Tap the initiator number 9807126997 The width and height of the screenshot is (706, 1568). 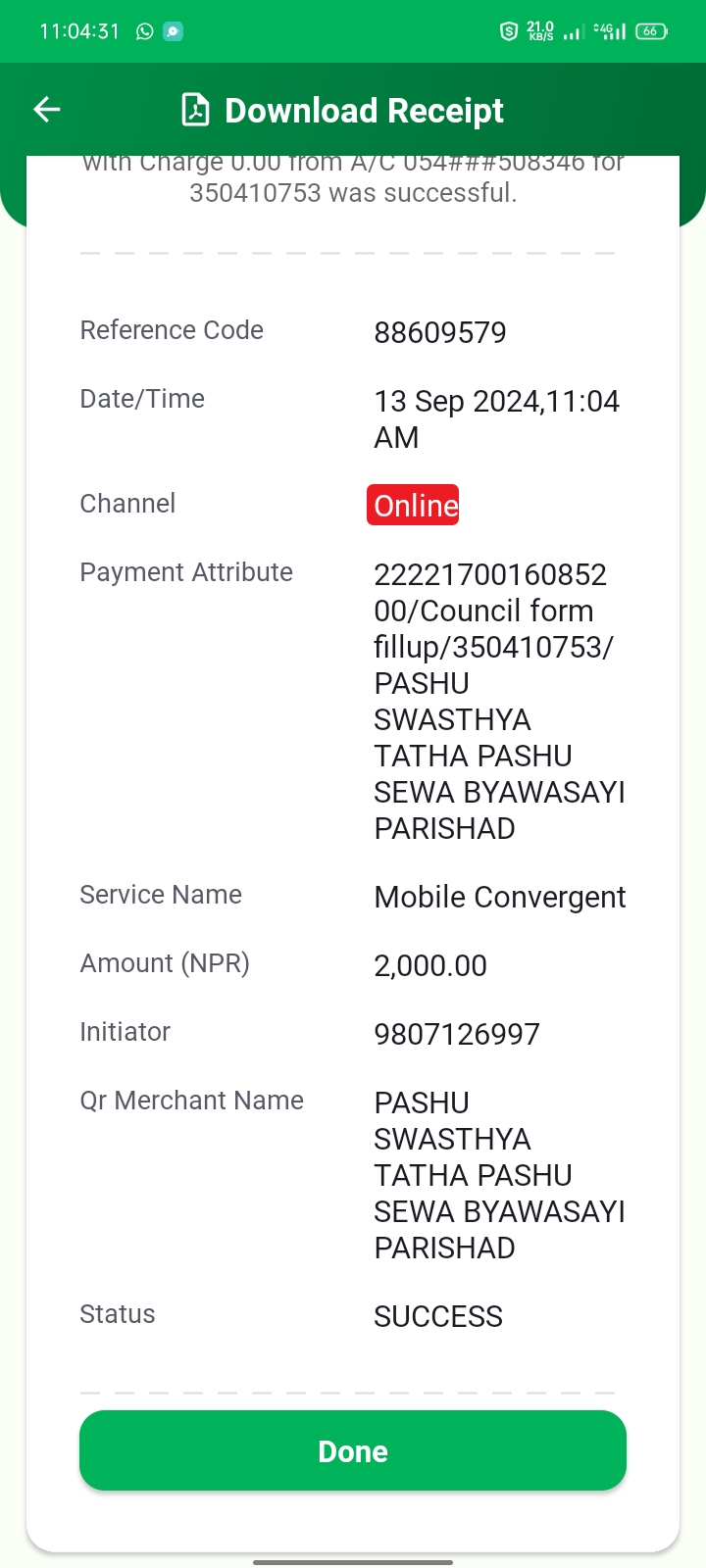457,1034
